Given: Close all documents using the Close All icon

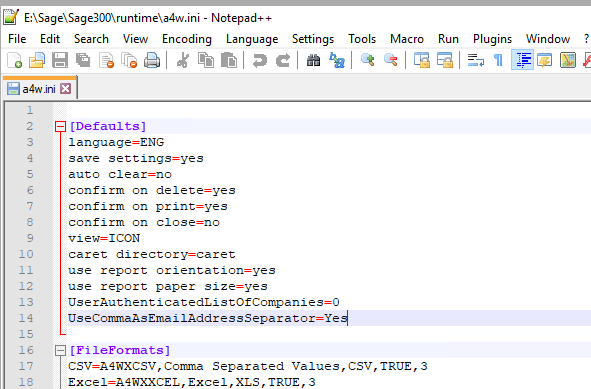Looking at the screenshot, I should tap(129, 60).
